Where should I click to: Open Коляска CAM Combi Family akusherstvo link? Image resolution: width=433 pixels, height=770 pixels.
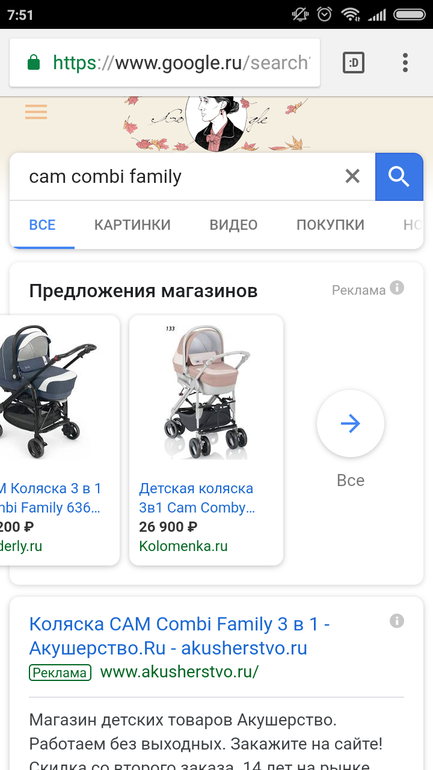click(179, 636)
